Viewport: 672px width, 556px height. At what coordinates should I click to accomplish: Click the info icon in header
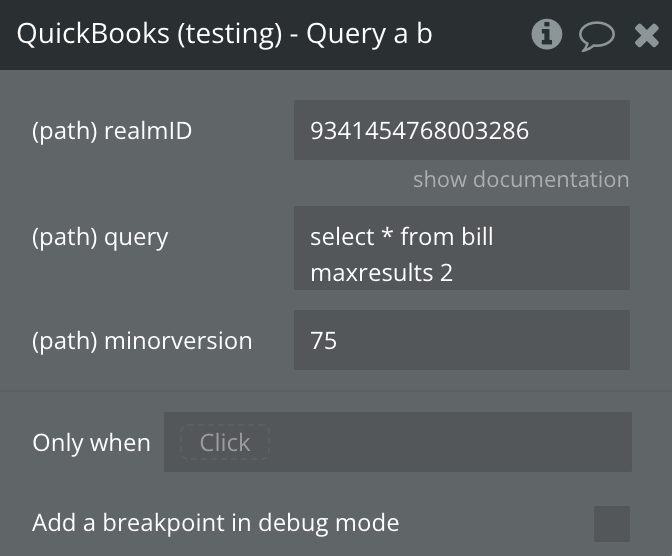[x=546, y=35]
